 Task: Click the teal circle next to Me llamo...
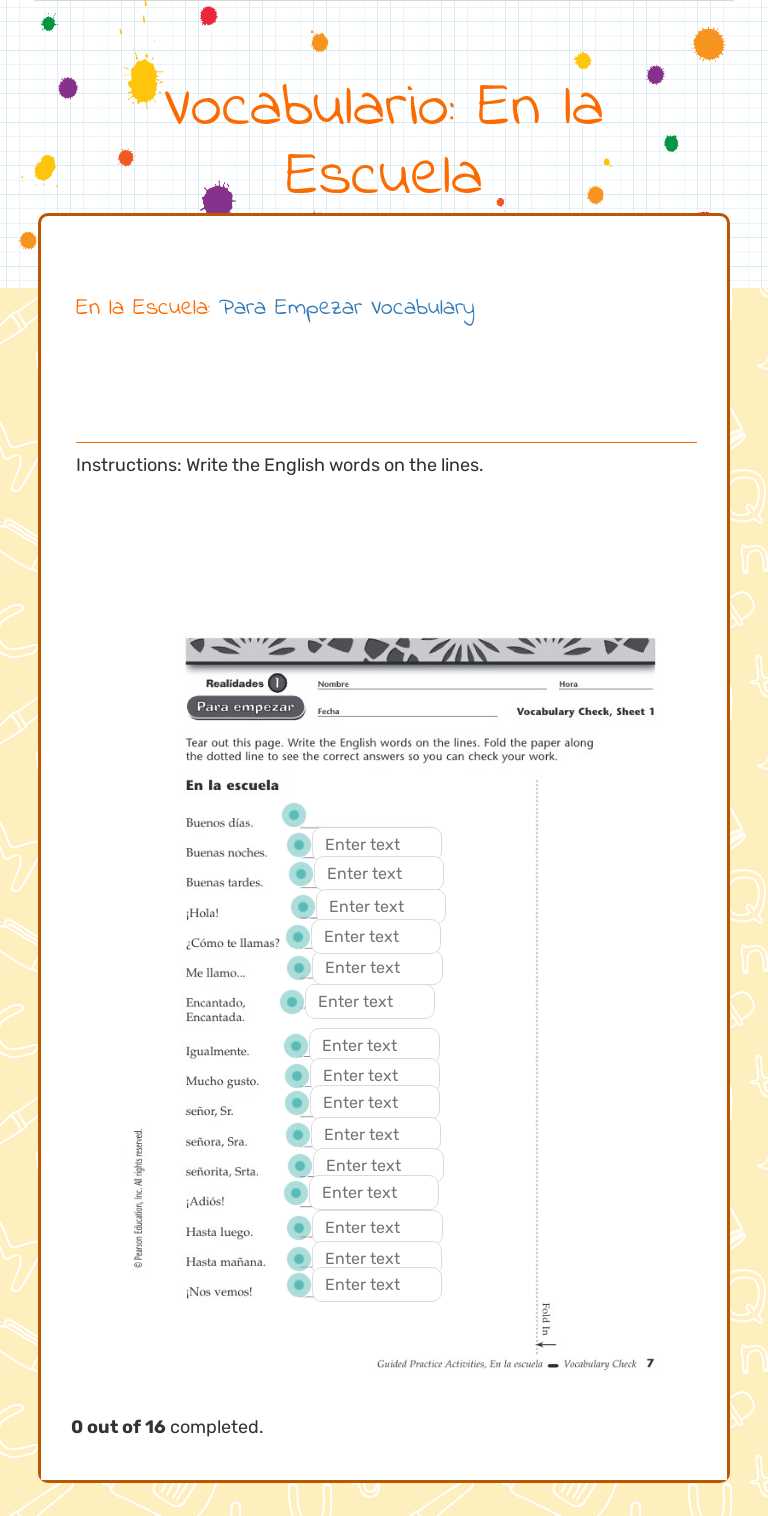[299, 968]
